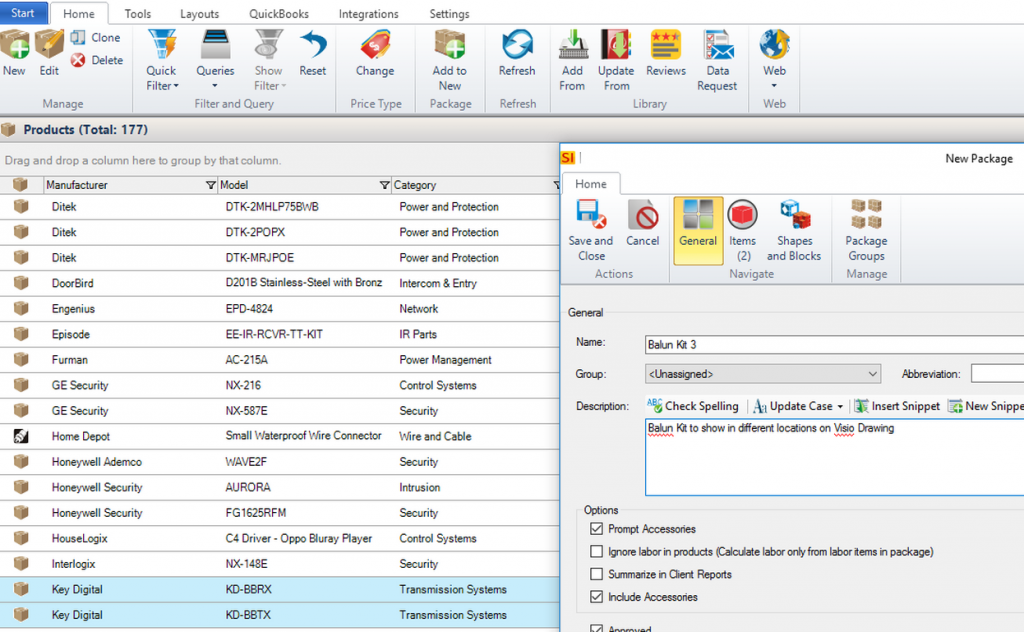Switch to the Tools tab
This screenshot has width=1024, height=632.
(138, 14)
